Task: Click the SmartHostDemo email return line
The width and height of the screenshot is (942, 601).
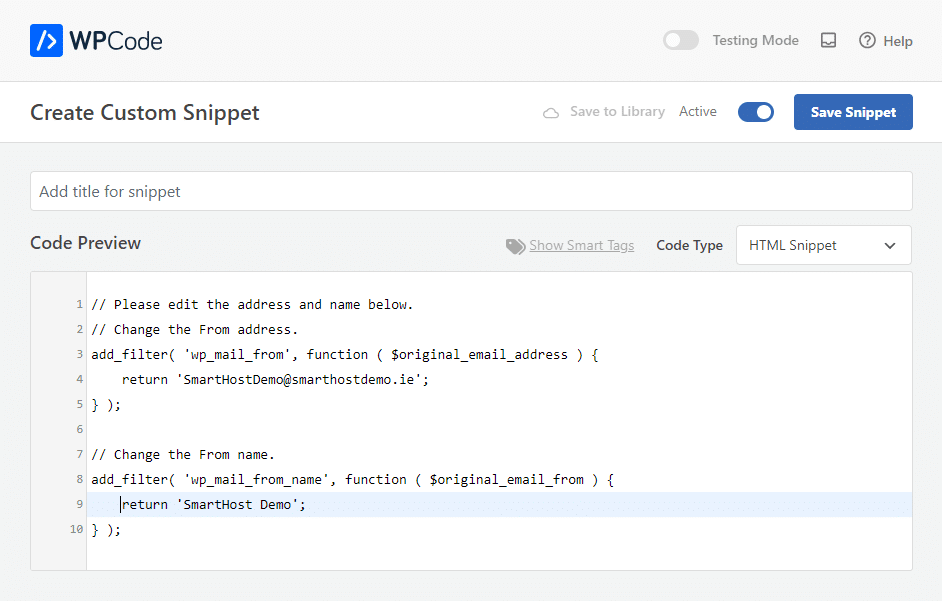Action: point(275,379)
